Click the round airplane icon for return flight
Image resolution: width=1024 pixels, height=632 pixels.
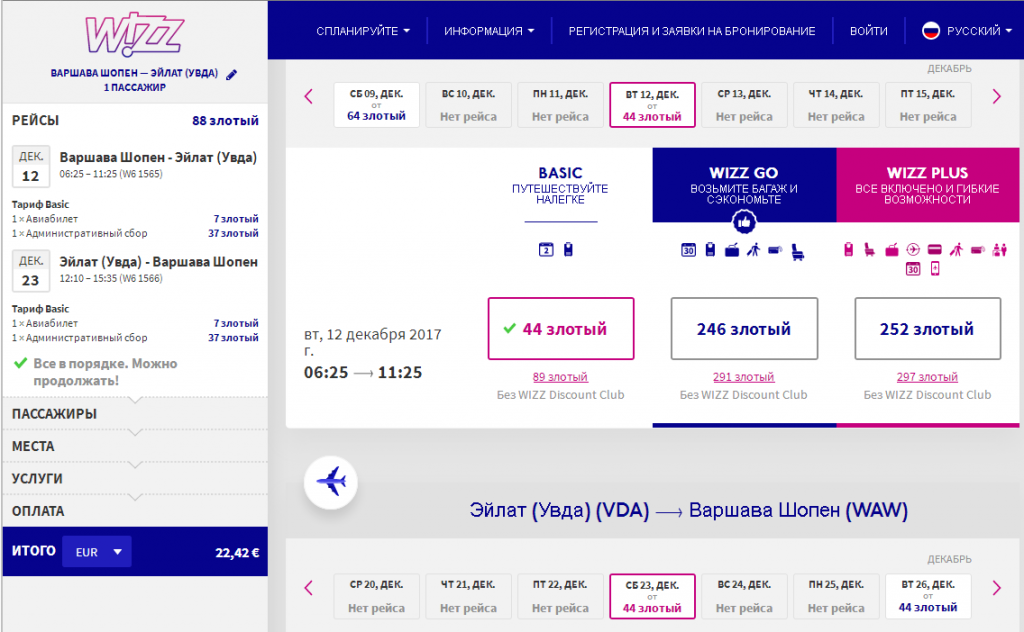[x=330, y=482]
